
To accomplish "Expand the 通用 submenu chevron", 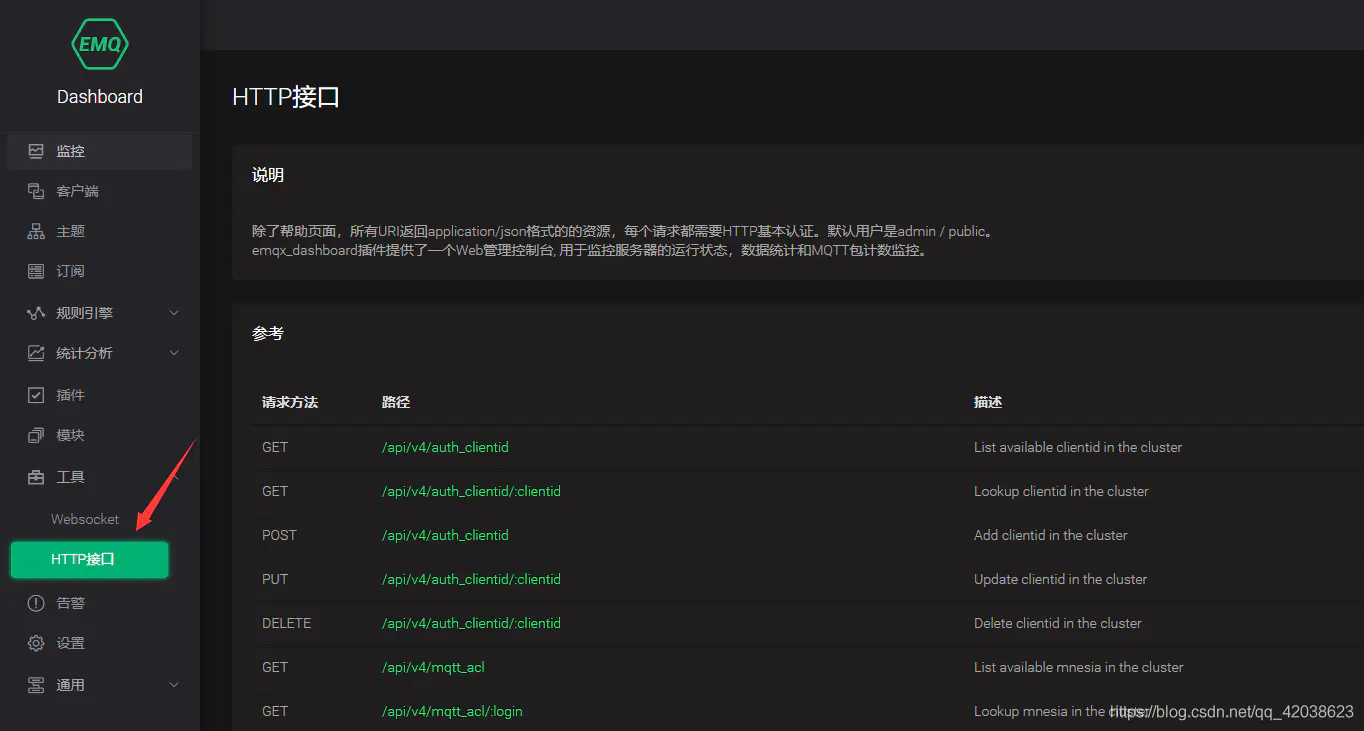I will [174, 685].
